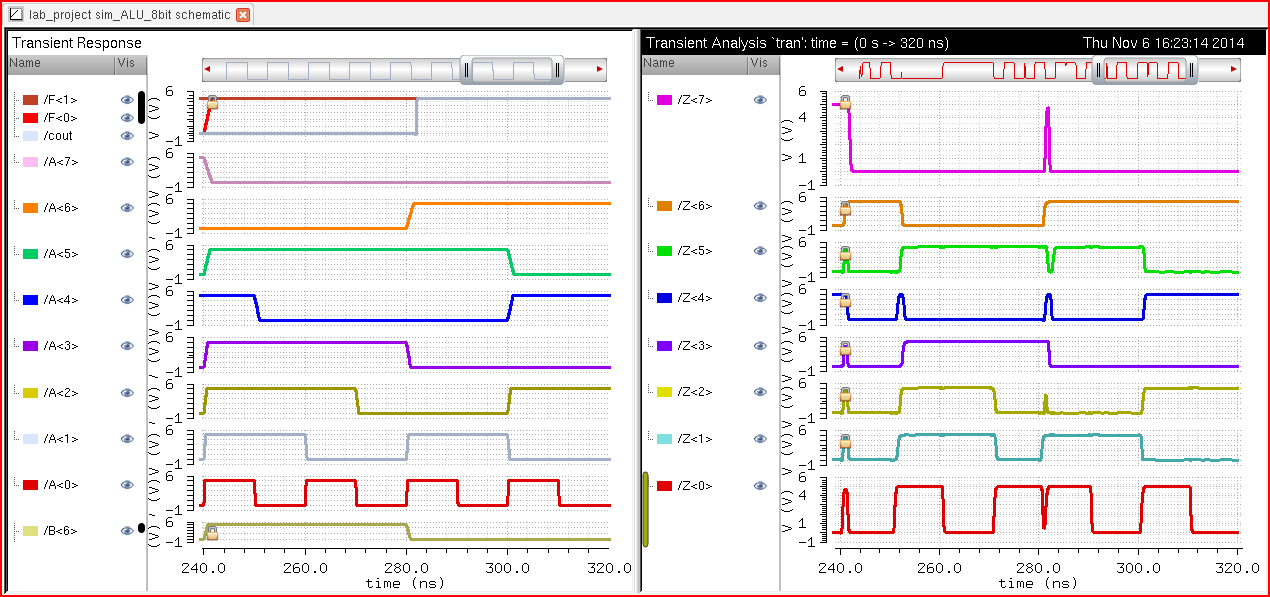
Task: Click the zoom window slider in left overview
Action: tap(512, 69)
